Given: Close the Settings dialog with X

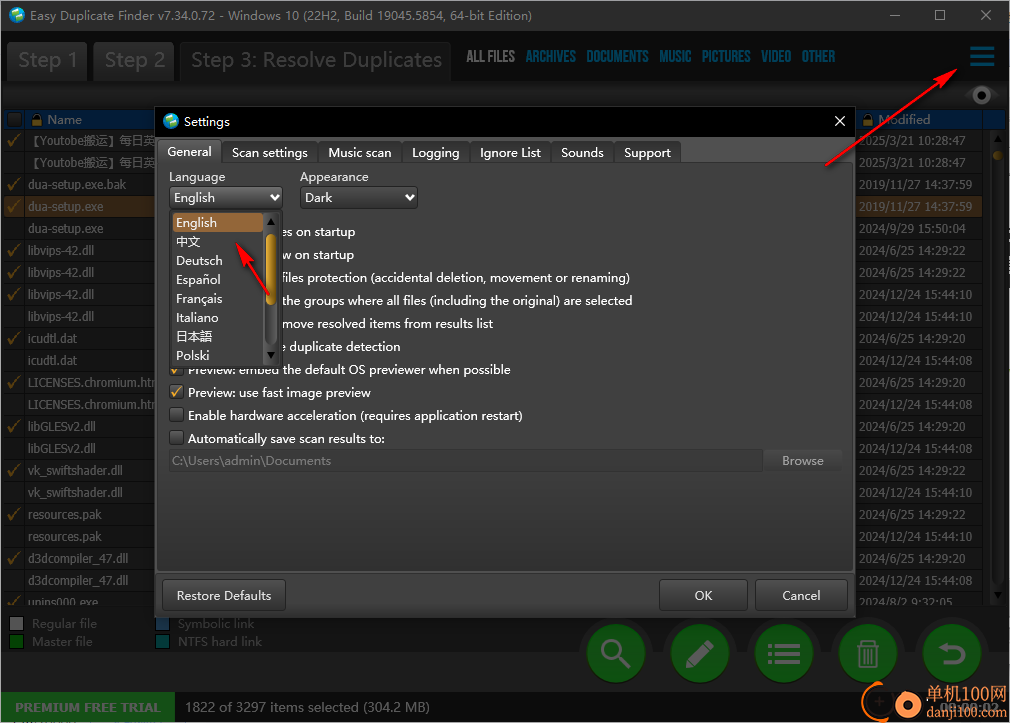Looking at the screenshot, I should pyautogui.click(x=839, y=121).
